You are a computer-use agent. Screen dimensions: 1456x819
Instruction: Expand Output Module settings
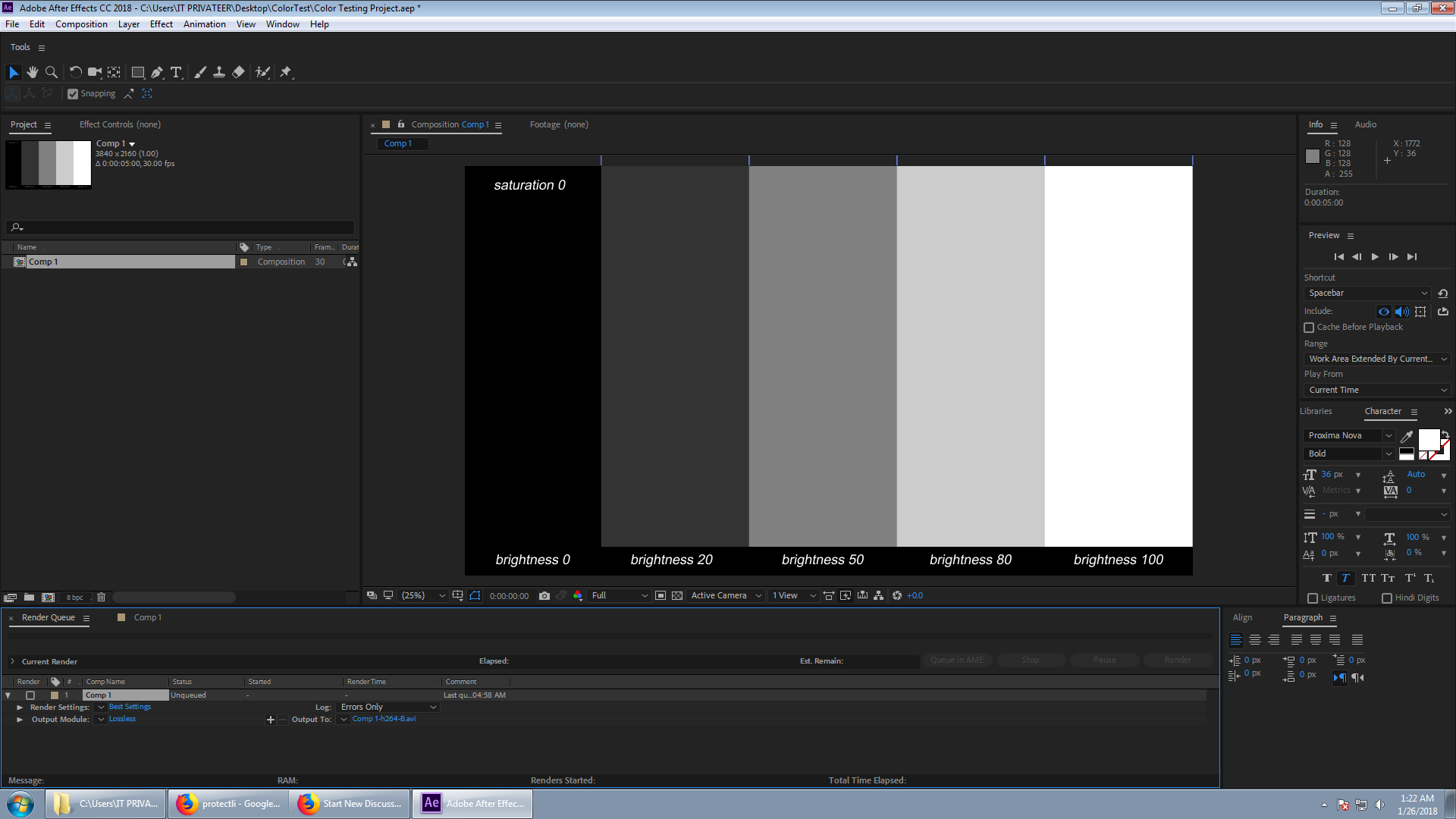[x=20, y=719]
